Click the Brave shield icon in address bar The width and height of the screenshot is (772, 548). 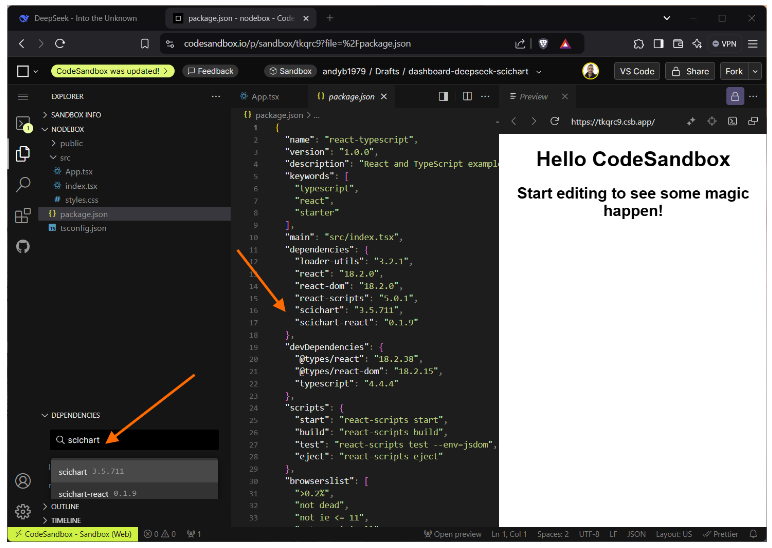pyautogui.click(x=543, y=44)
